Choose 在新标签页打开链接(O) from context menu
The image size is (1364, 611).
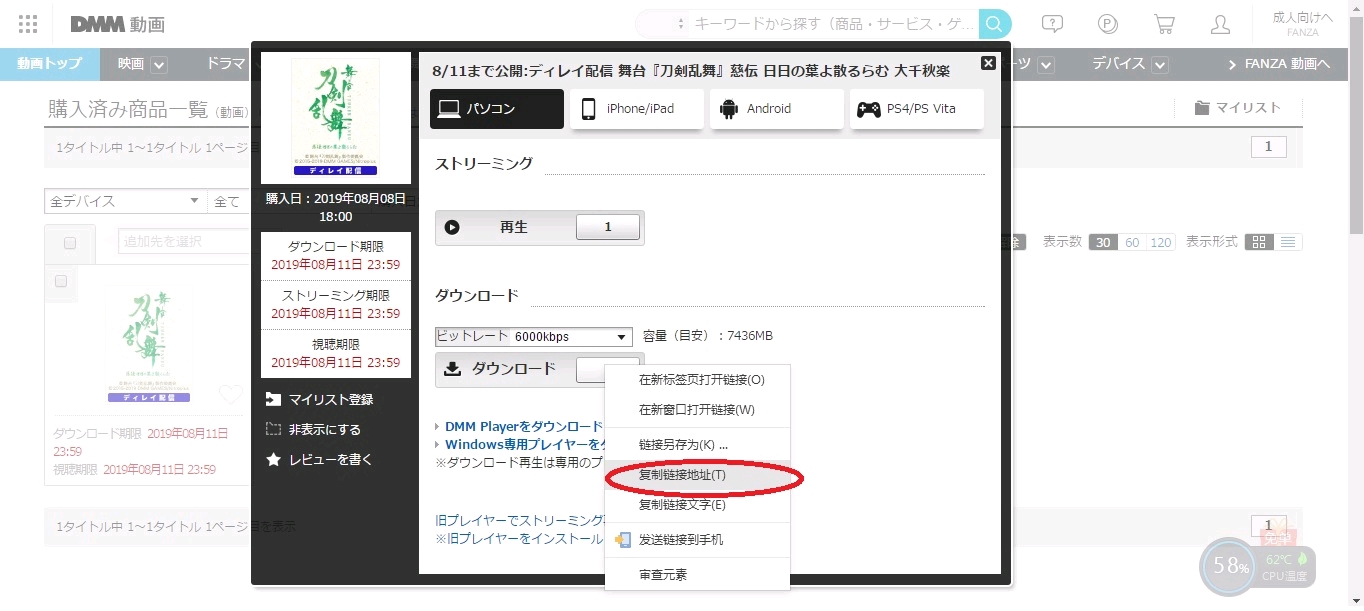click(x=698, y=380)
